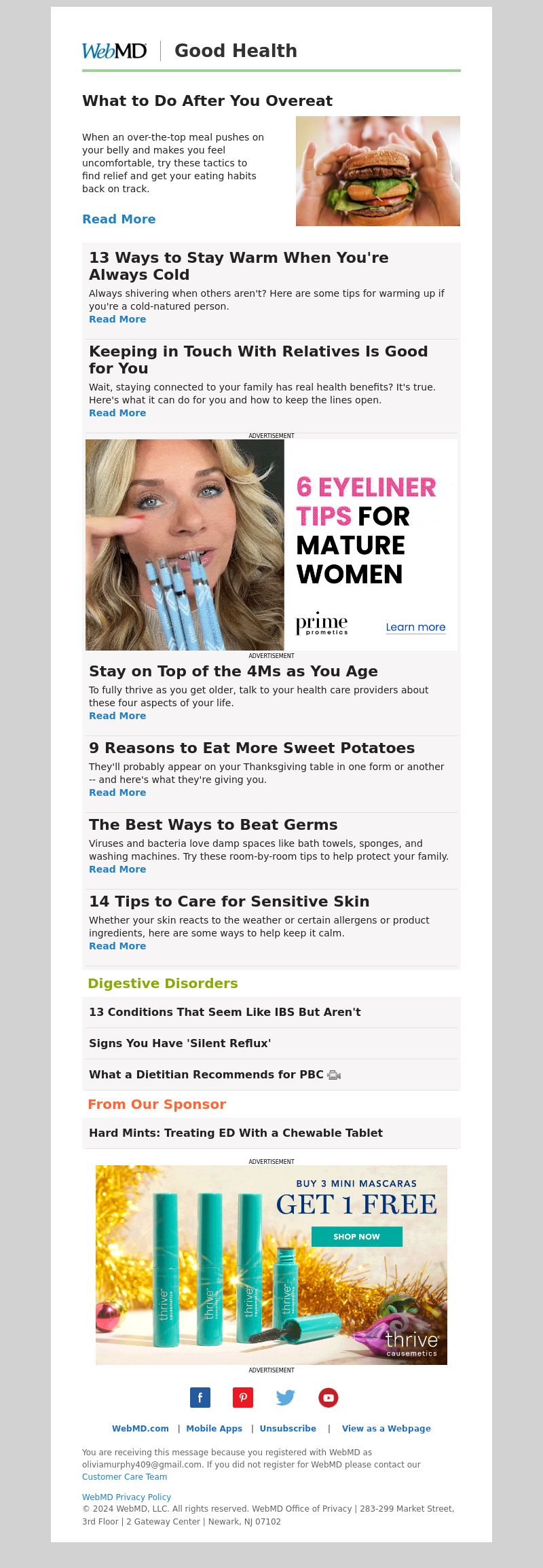The width and height of the screenshot is (543, 1568).
Task: Click video camera icon beside PBC article
Action: click(334, 1075)
